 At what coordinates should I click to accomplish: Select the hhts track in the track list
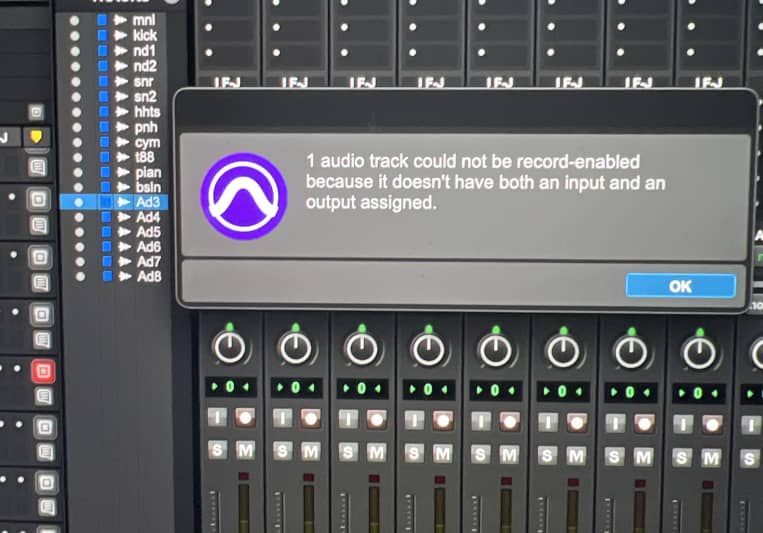(x=147, y=112)
